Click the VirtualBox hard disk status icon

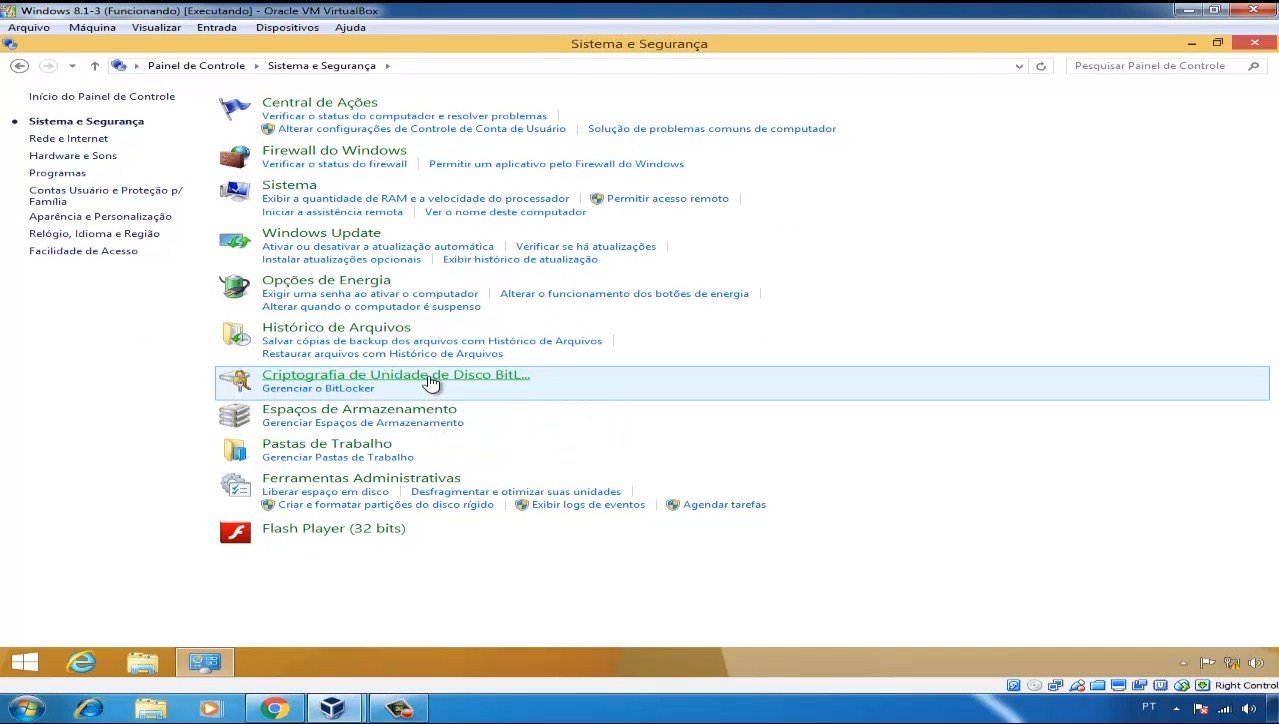click(1014, 686)
